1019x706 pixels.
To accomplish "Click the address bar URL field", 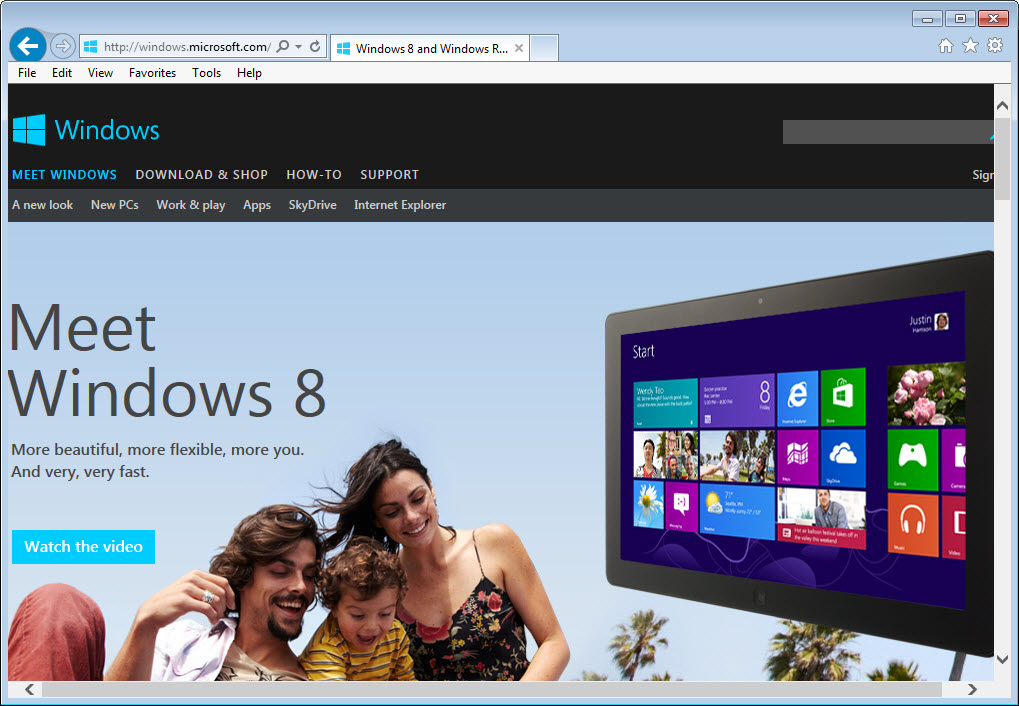I will coord(187,47).
